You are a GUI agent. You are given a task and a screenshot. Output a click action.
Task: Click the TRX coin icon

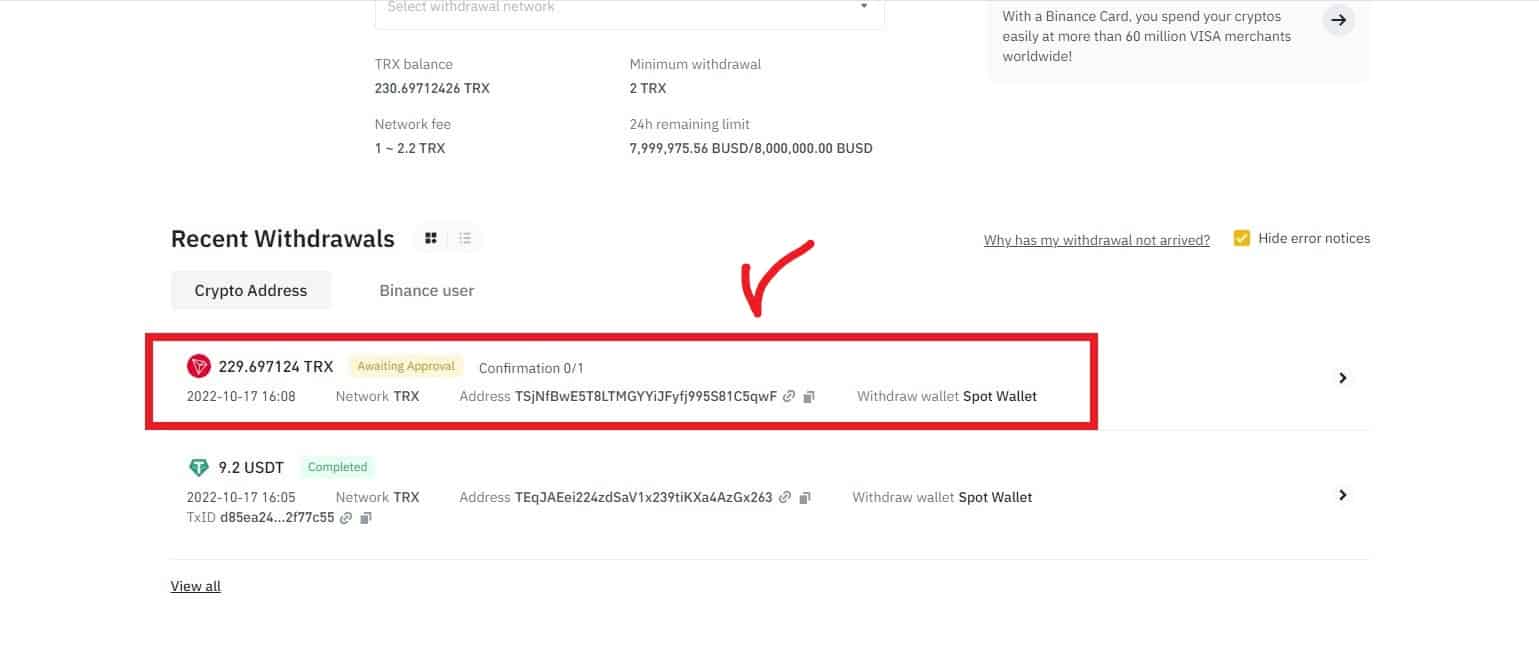click(199, 366)
